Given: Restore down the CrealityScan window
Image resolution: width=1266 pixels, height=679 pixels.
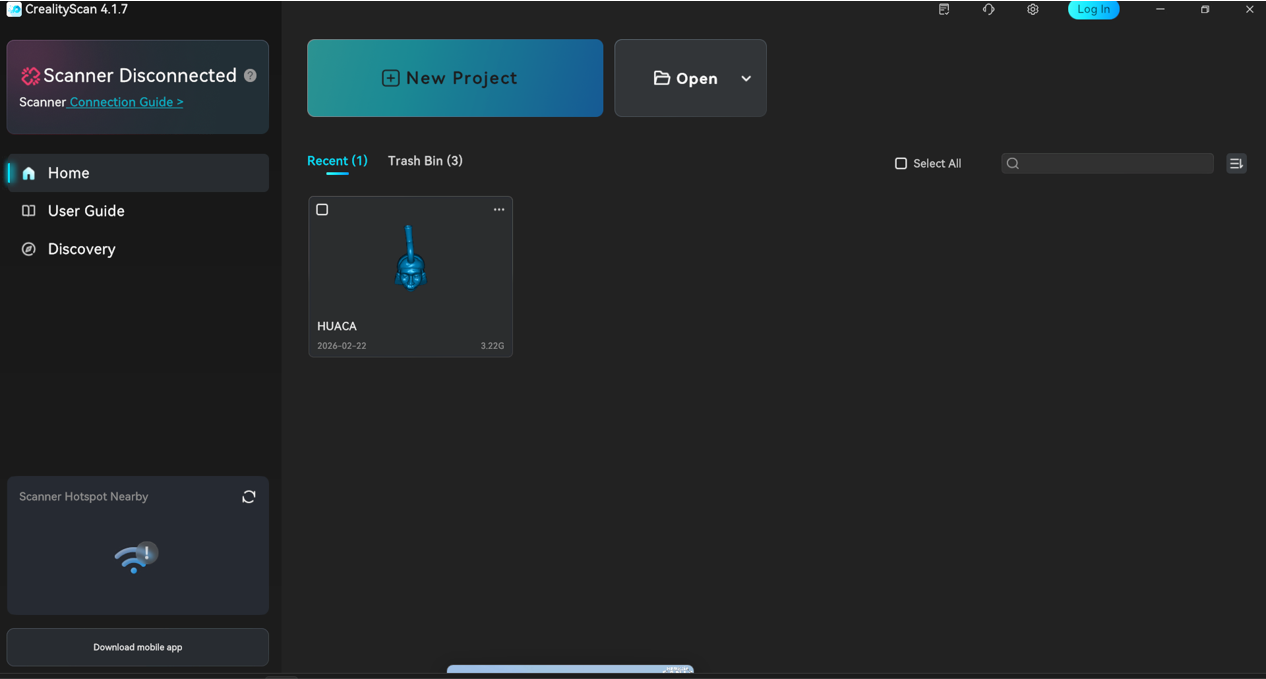Looking at the screenshot, I should tap(1205, 9).
